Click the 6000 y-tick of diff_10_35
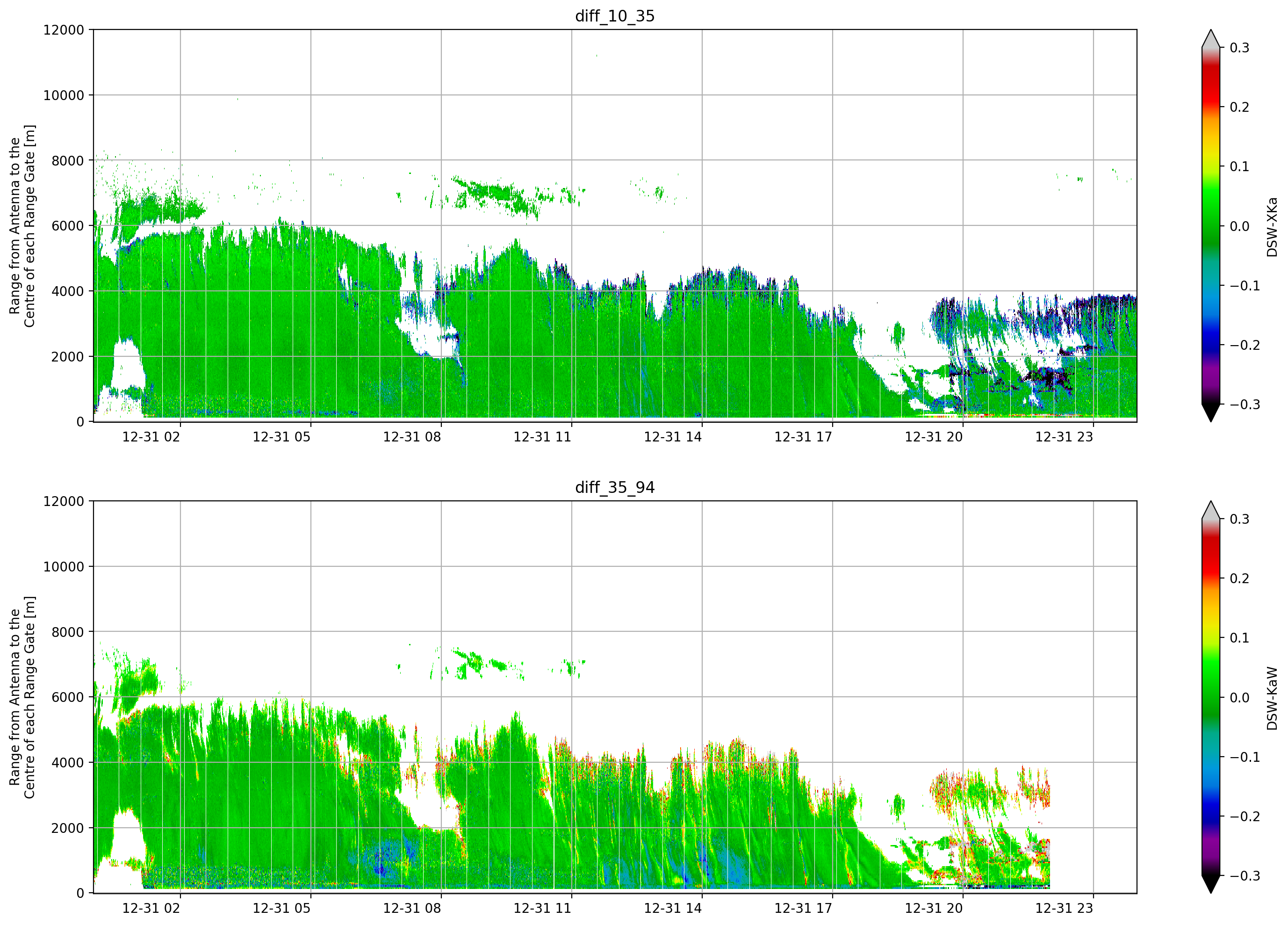The image size is (1288, 925). tap(68, 226)
